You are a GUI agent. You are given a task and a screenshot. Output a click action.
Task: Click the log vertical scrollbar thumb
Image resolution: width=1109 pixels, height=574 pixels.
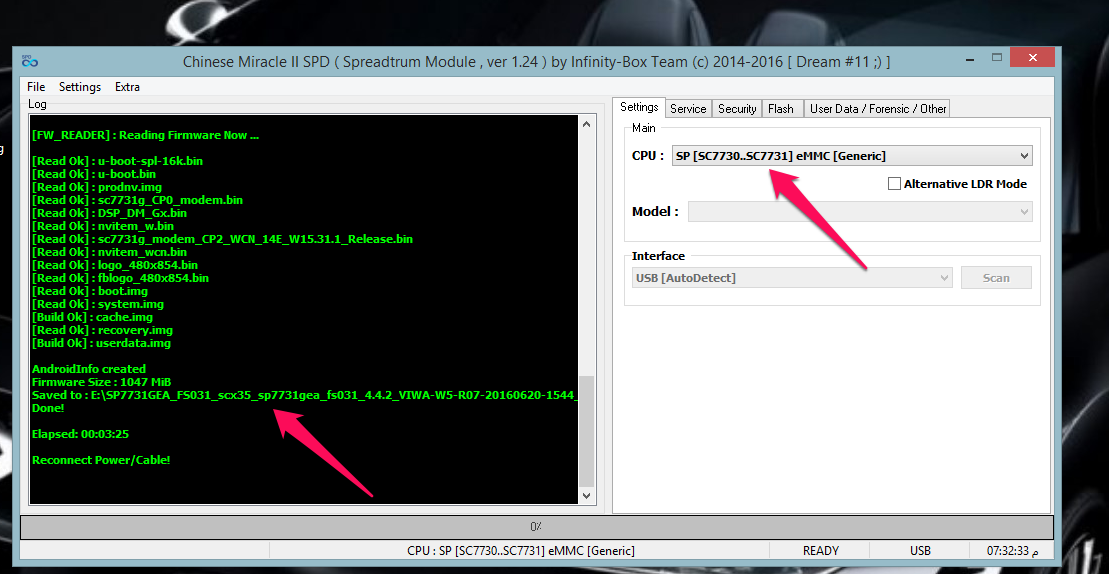586,431
